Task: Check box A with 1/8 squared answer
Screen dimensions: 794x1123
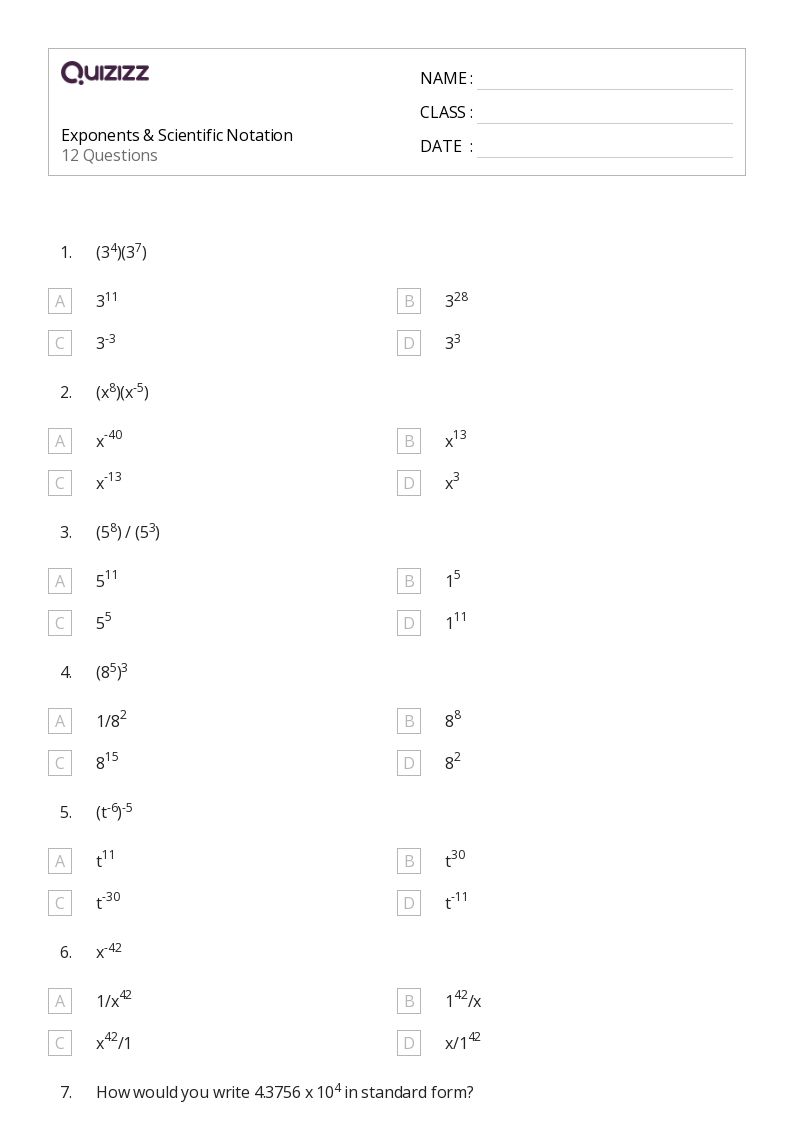Action: pos(60,721)
